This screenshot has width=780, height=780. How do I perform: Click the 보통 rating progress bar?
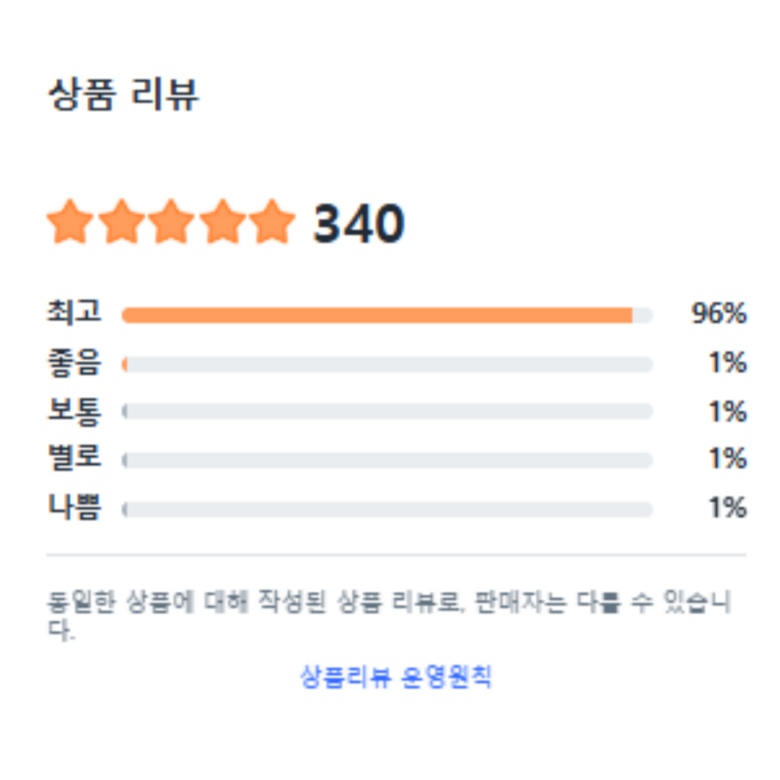coord(387,412)
